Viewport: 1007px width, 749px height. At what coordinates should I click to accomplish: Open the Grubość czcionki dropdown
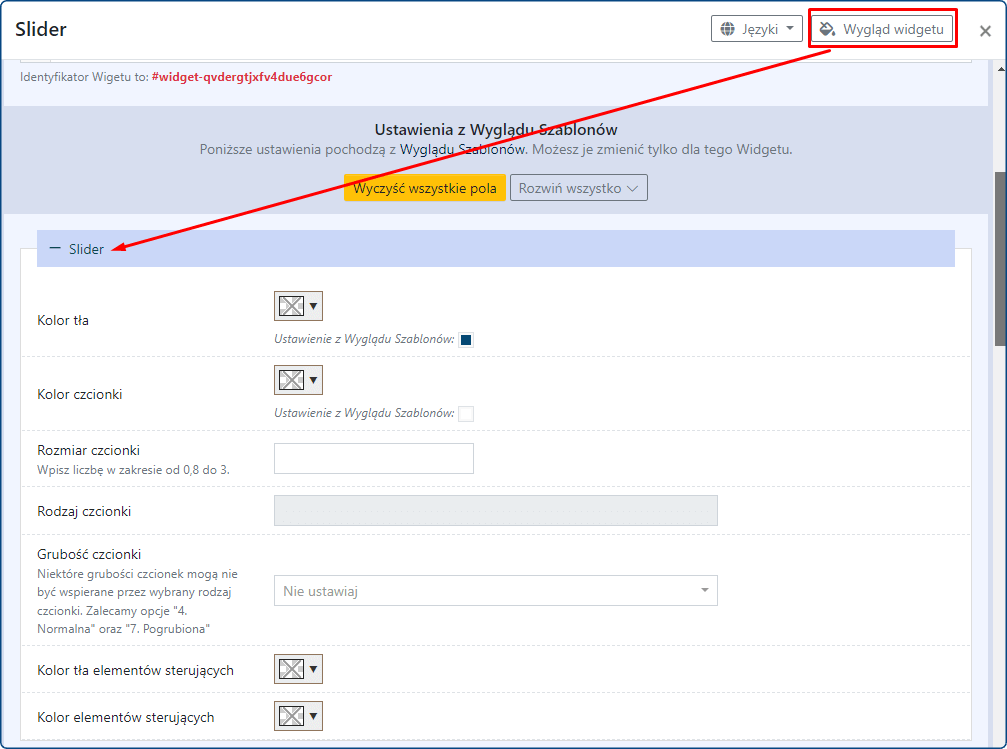click(495, 590)
